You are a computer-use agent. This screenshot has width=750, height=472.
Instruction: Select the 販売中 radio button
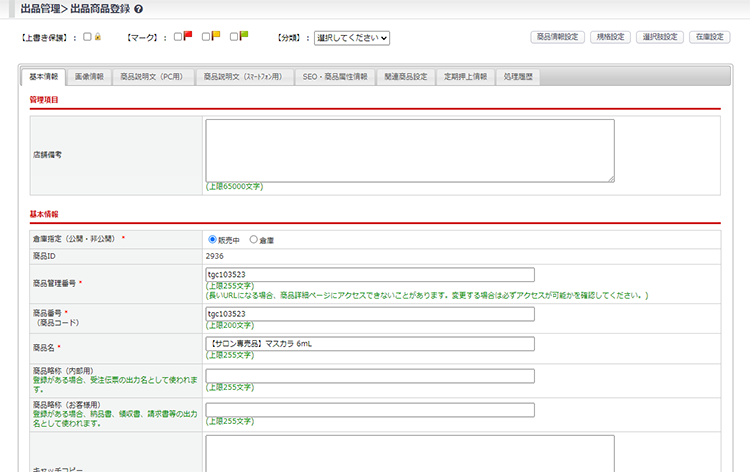[212, 240]
